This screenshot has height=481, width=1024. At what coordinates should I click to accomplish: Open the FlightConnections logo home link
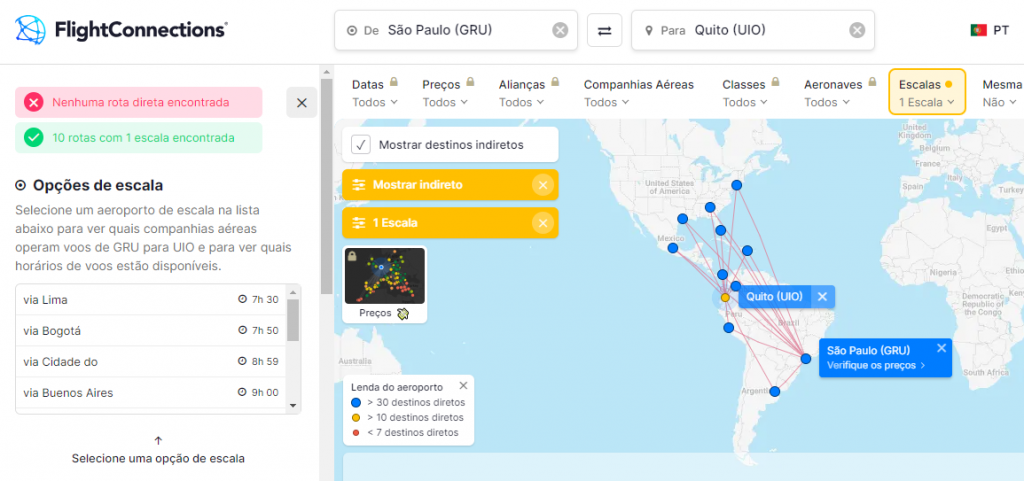[x=121, y=29]
